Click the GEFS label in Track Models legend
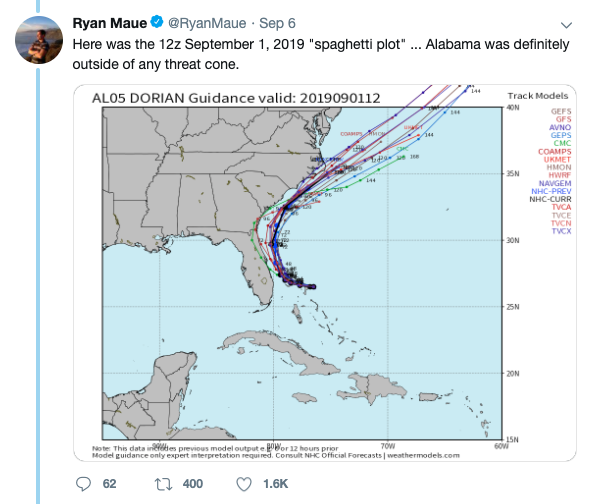 point(561,111)
